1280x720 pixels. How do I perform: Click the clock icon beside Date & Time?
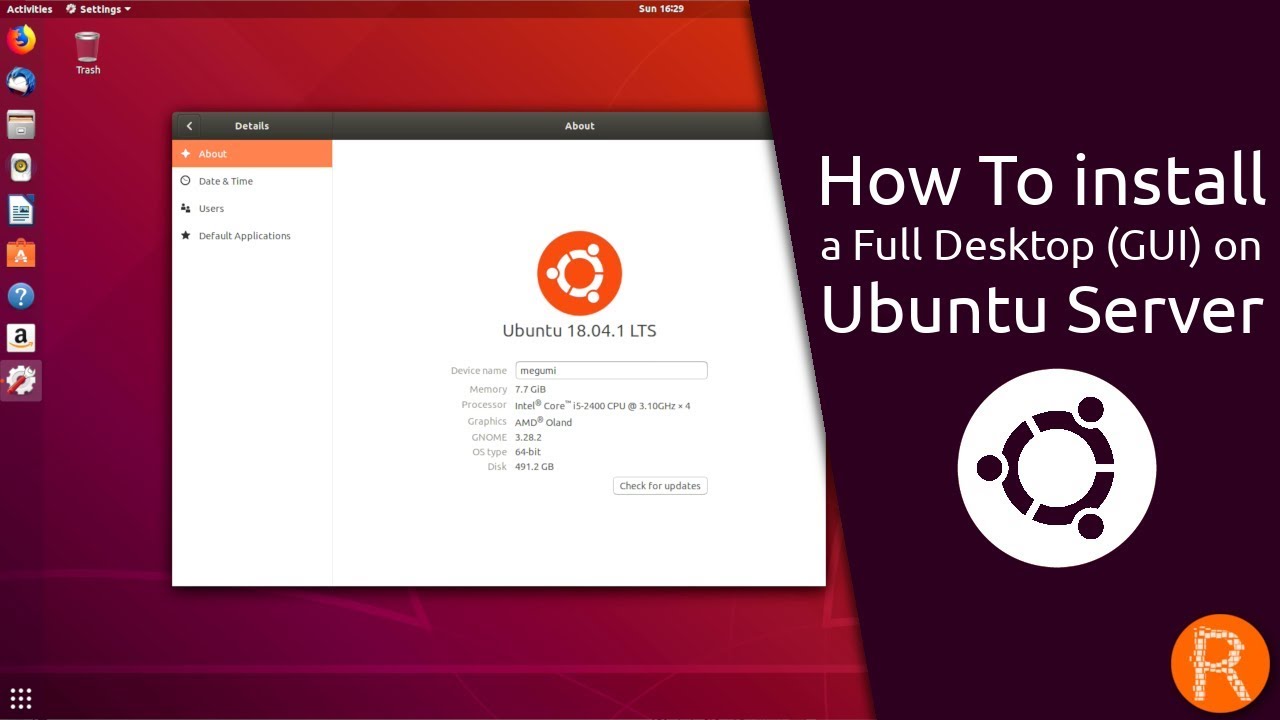[x=186, y=181]
